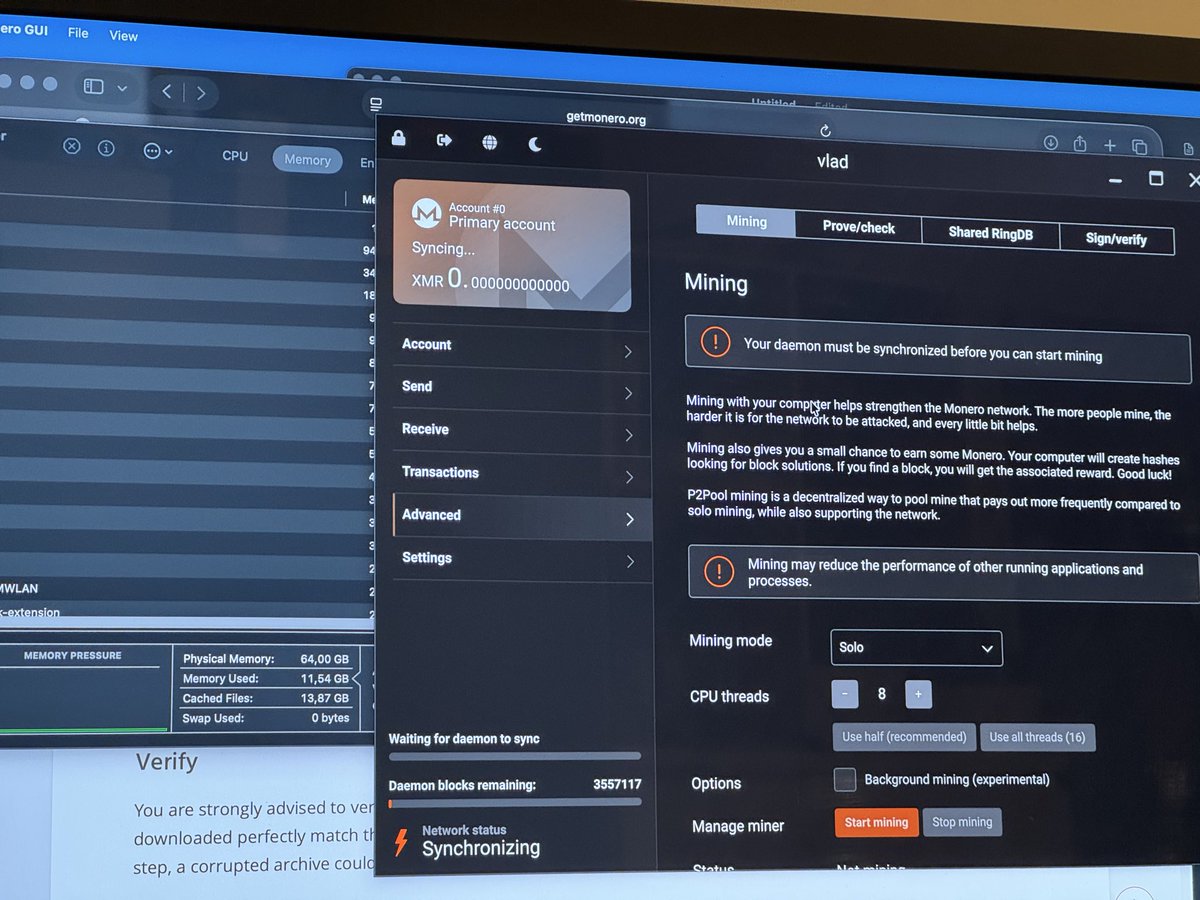Click the vlad wallet title

[832, 161]
